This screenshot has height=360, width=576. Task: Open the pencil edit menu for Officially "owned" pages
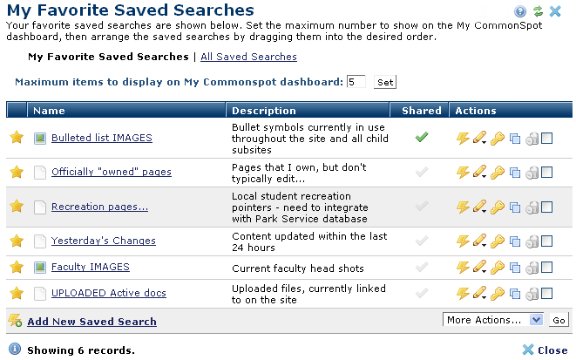[x=480, y=172]
